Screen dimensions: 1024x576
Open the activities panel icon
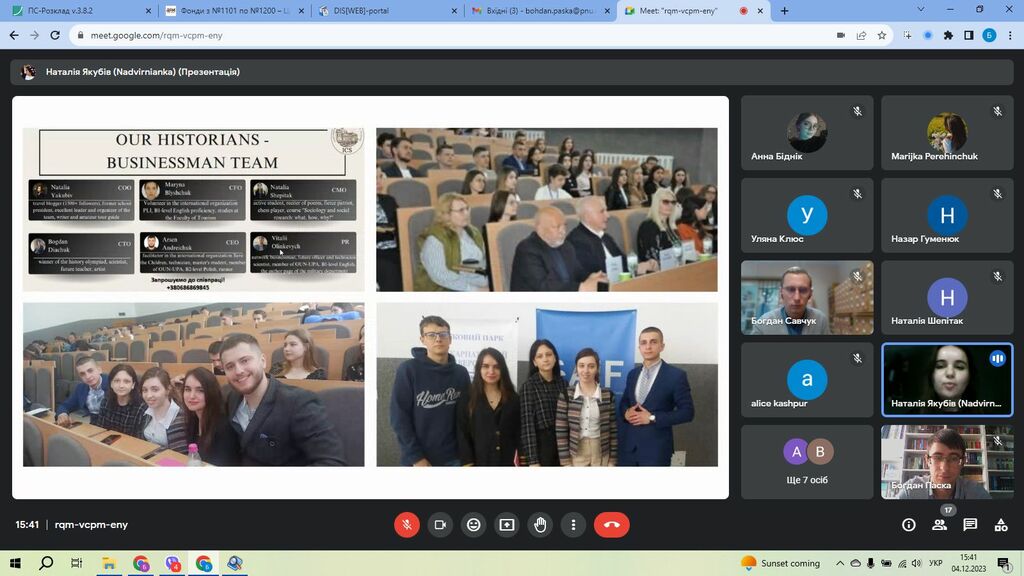click(1000, 525)
